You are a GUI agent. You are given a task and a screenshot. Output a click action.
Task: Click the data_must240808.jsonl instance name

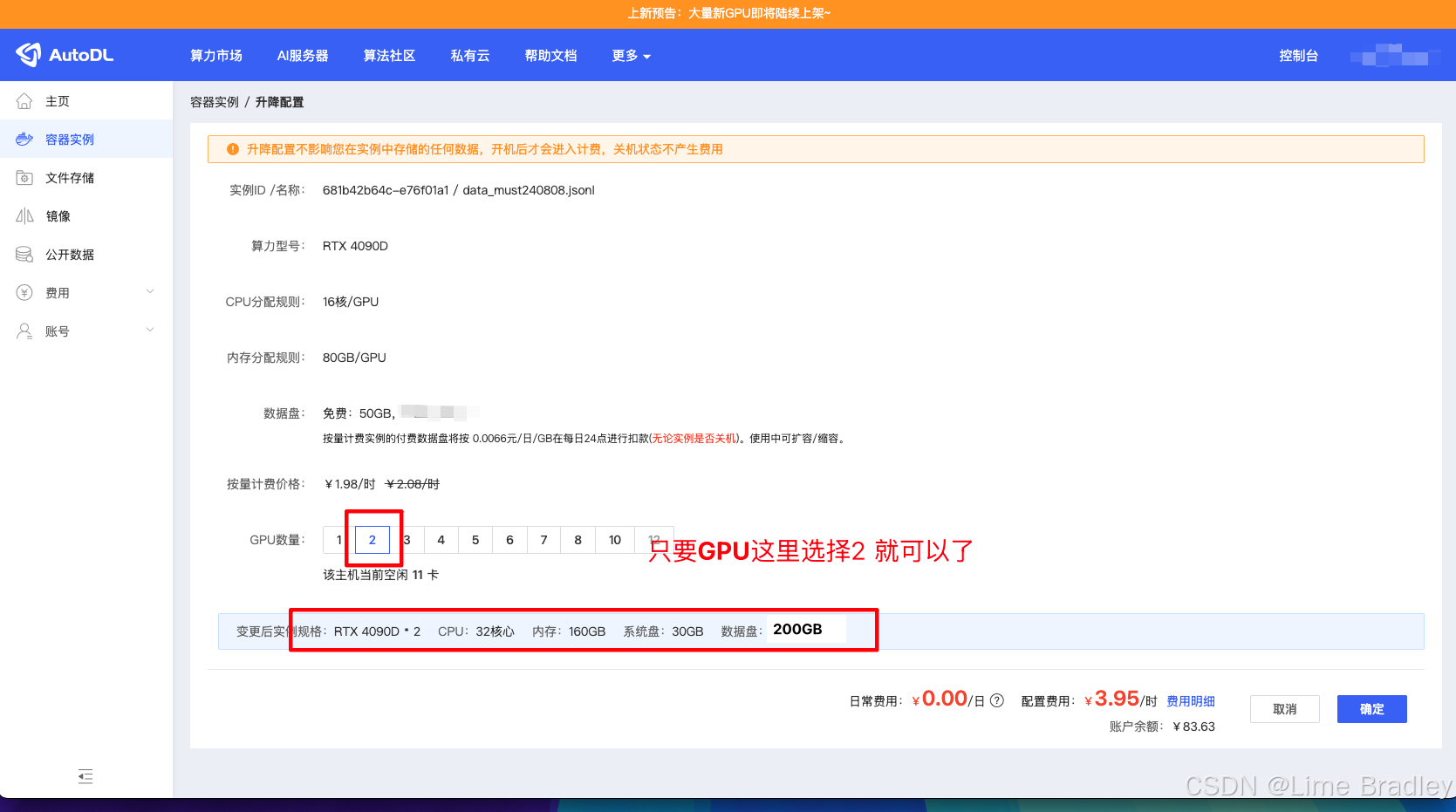[529, 190]
